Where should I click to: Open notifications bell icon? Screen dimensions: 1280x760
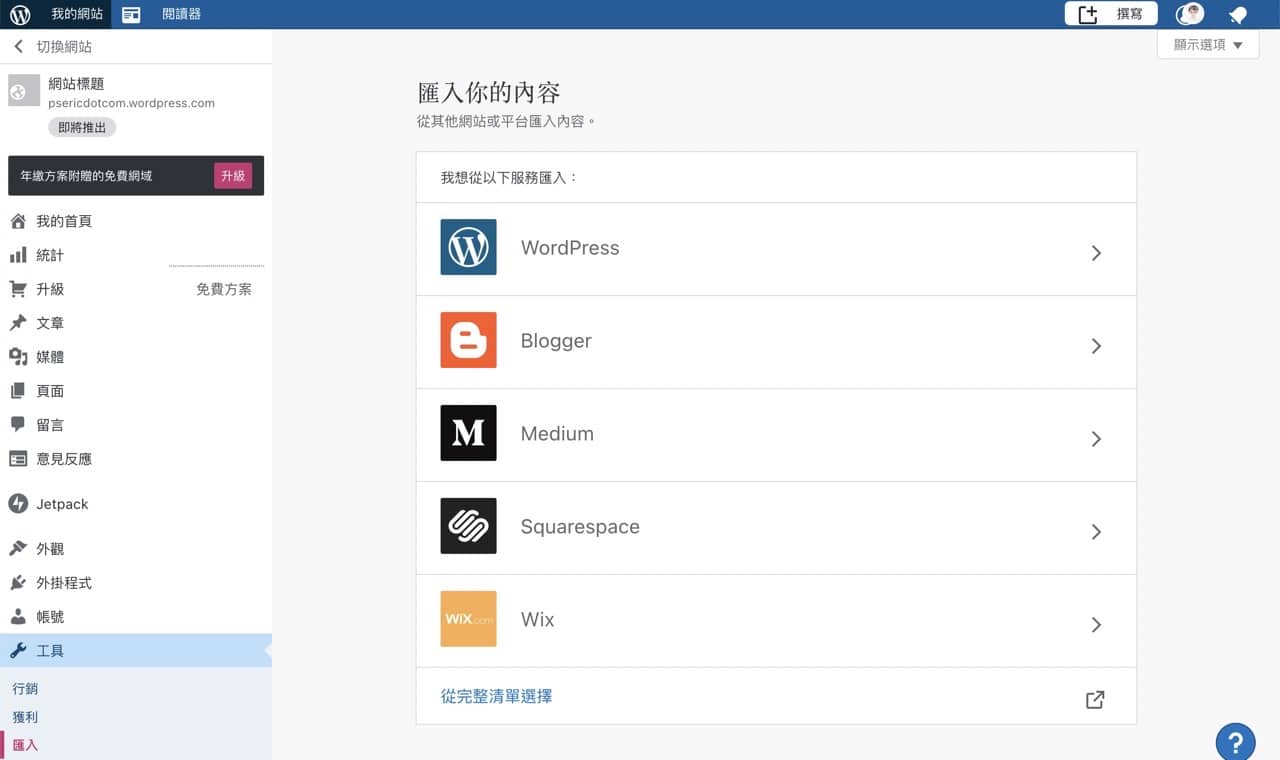pyautogui.click(x=1238, y=14)
